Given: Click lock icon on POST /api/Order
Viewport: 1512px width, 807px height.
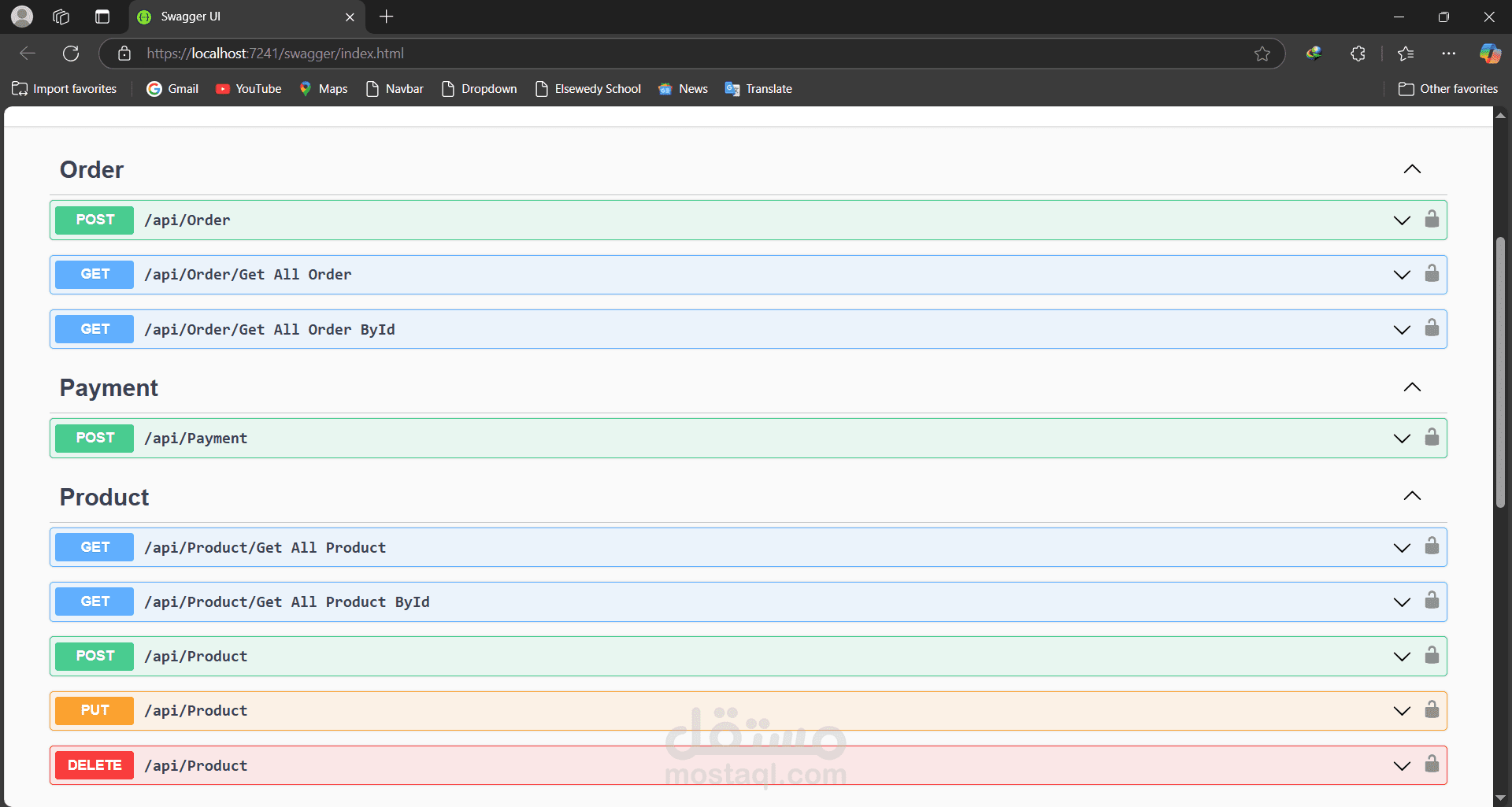Looking at the screenshot, I should 1432,219.
